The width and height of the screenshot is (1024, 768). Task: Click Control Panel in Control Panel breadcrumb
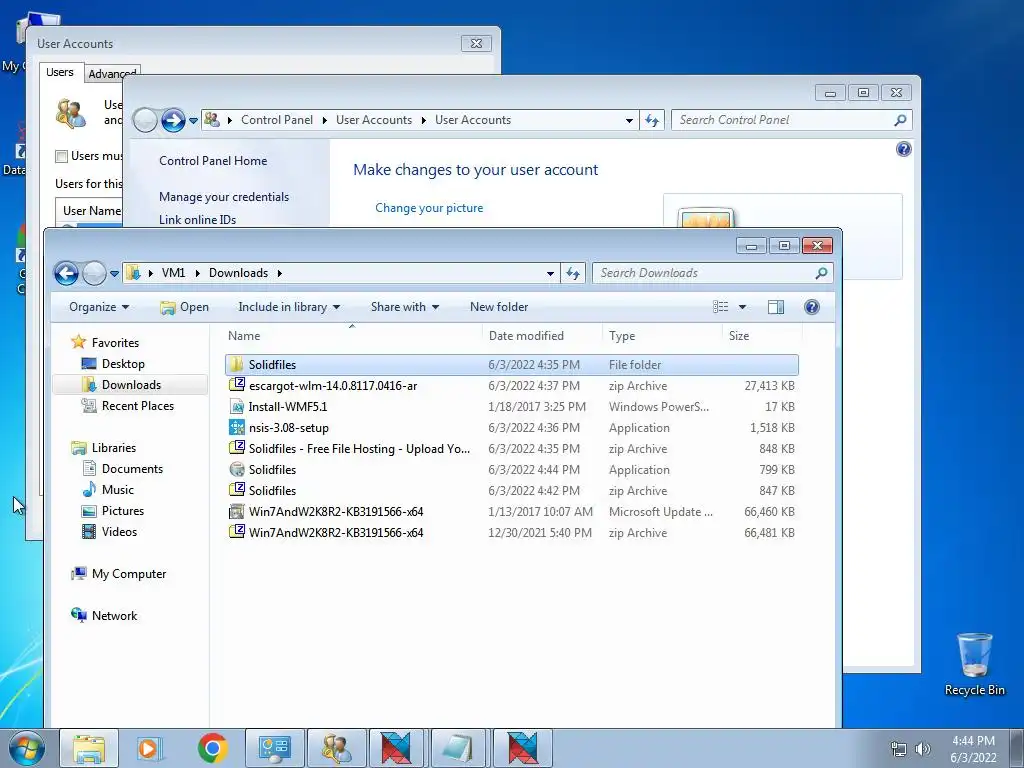[277, 120]
